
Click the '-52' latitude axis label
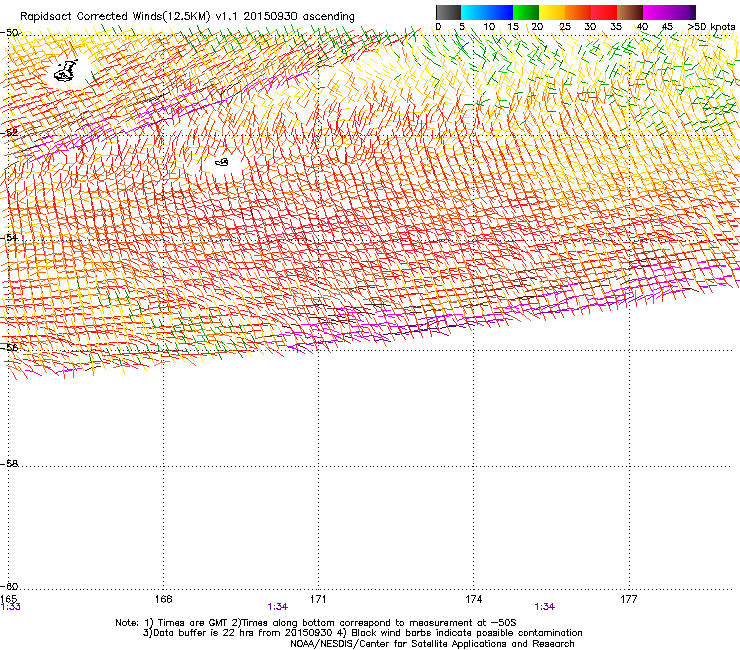click(9, 133)
